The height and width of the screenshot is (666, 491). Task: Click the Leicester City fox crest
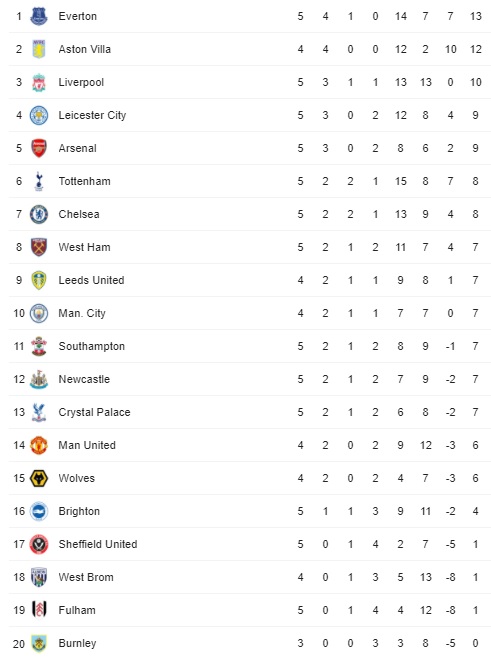39,116
